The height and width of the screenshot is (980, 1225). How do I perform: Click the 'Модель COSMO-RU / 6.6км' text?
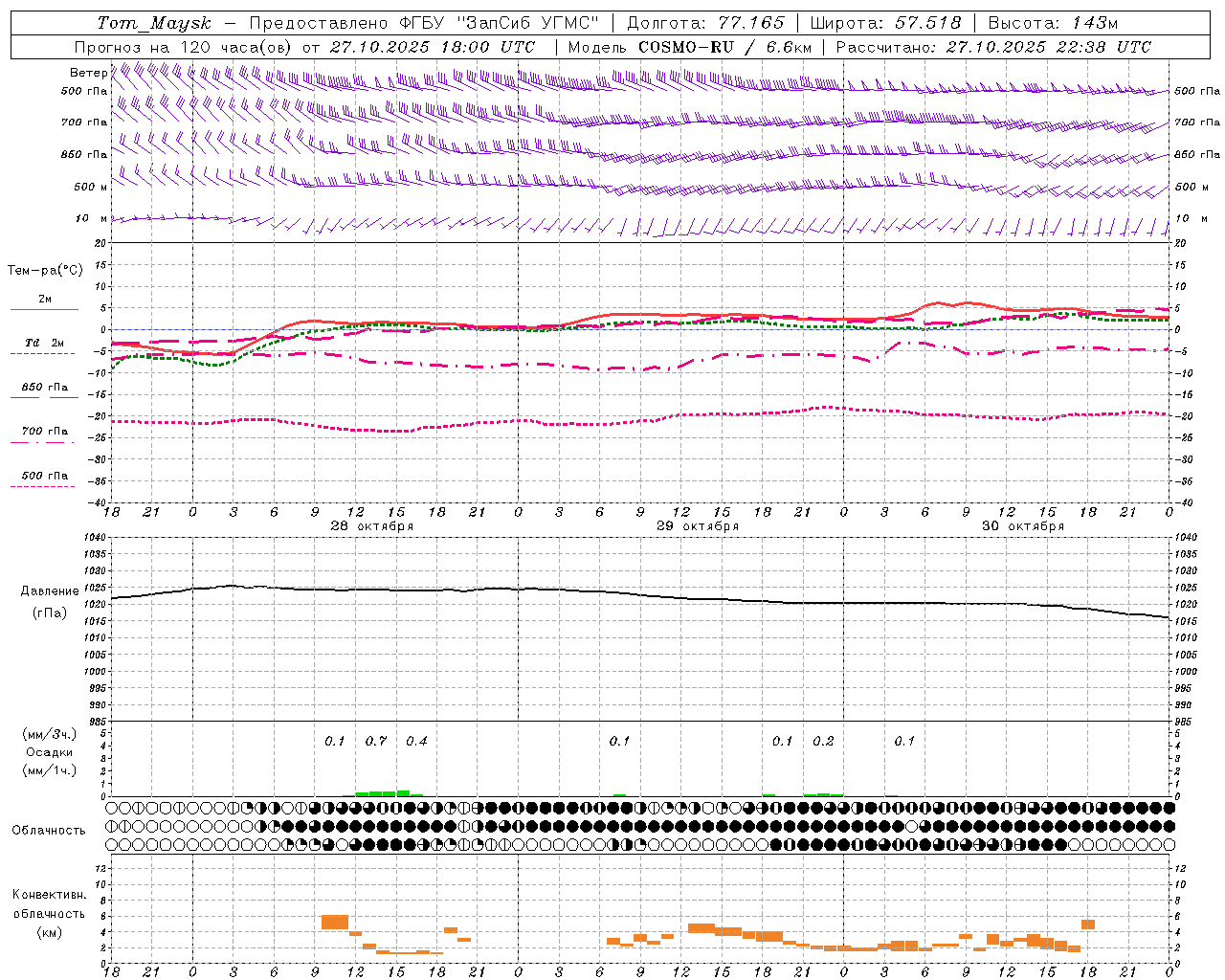click(690, 47)
